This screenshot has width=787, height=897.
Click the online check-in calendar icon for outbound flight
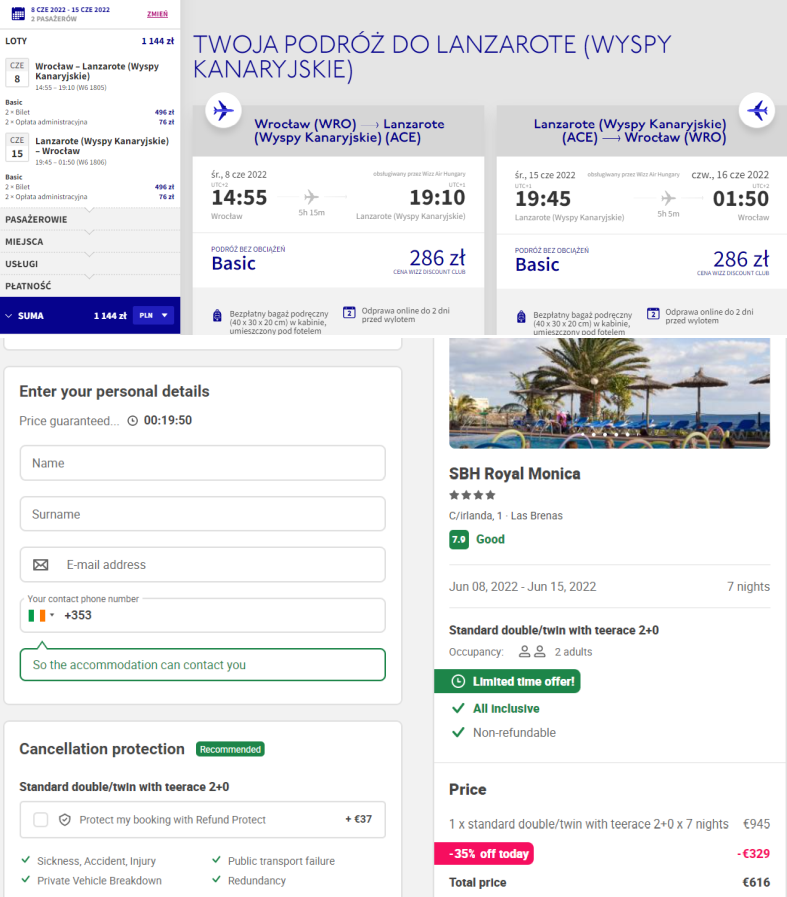(349, 312)
